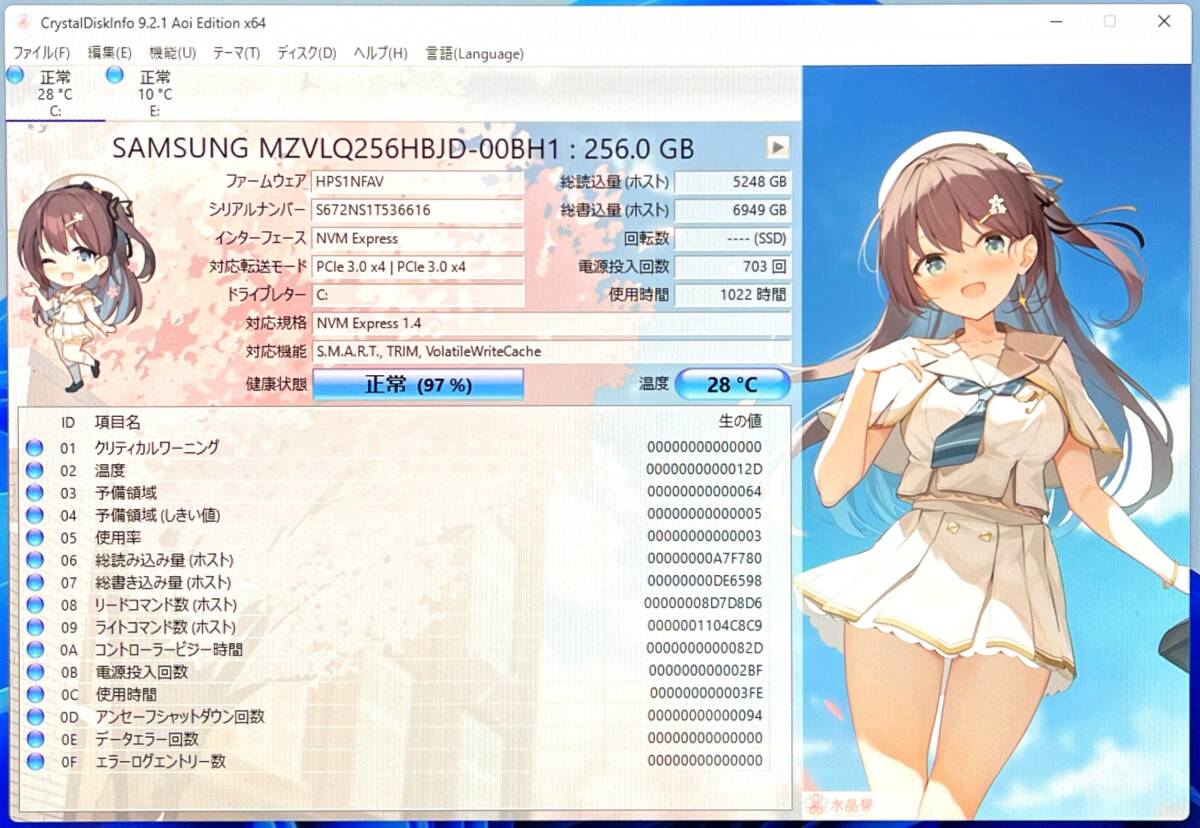This screenshot has height=828, width=1200.
Task: Click the drive letter field C:
Action: 418,295
